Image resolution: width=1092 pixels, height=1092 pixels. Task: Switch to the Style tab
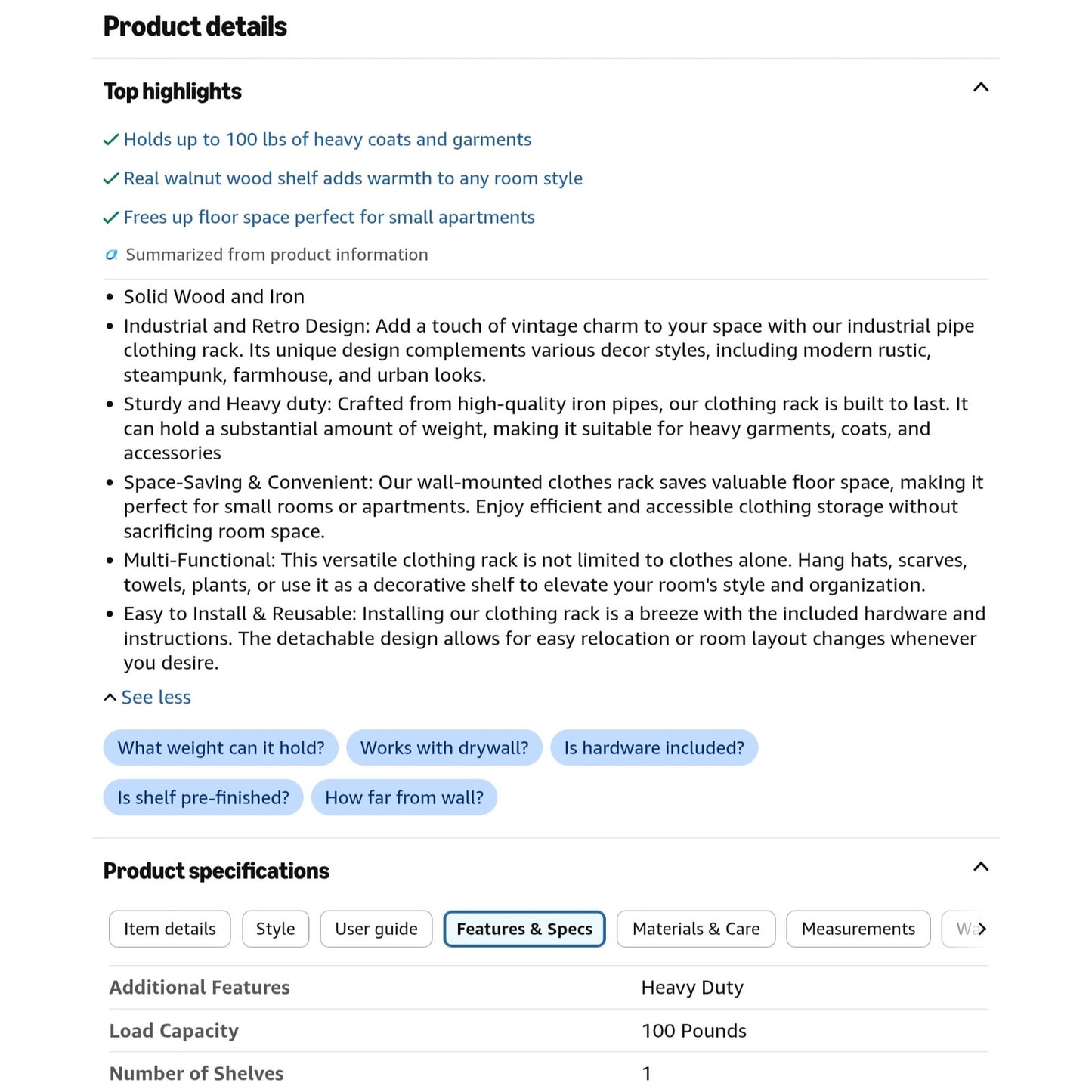(275, 929)
